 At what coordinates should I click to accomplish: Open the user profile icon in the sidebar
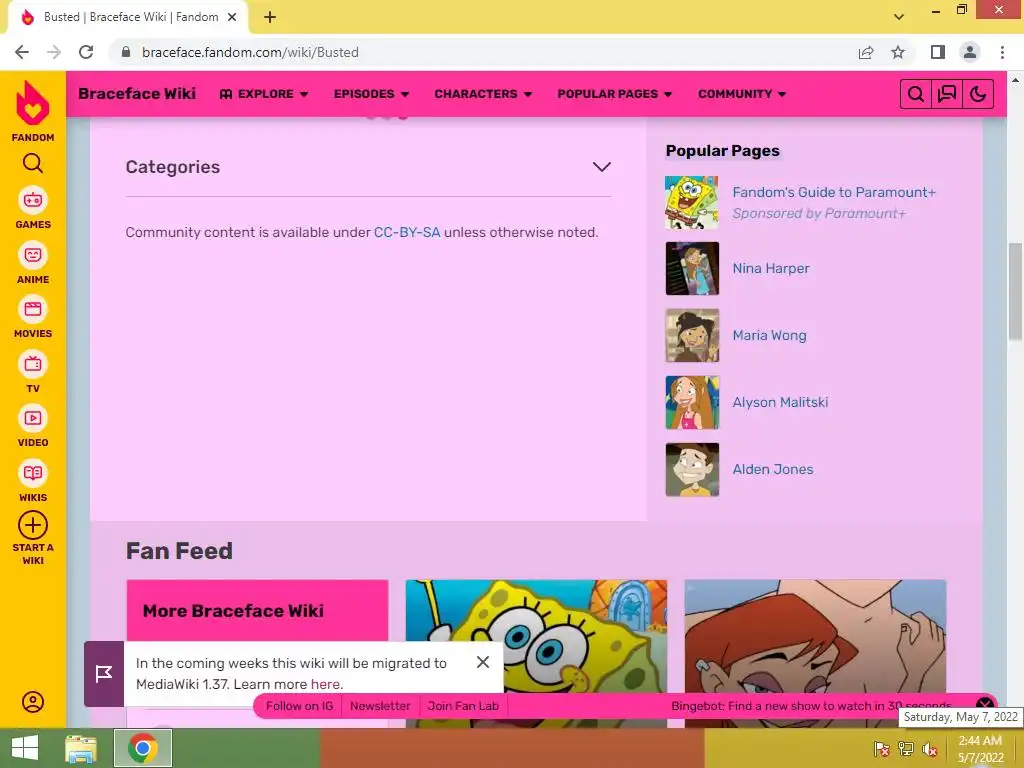click(x=33, y=702)
